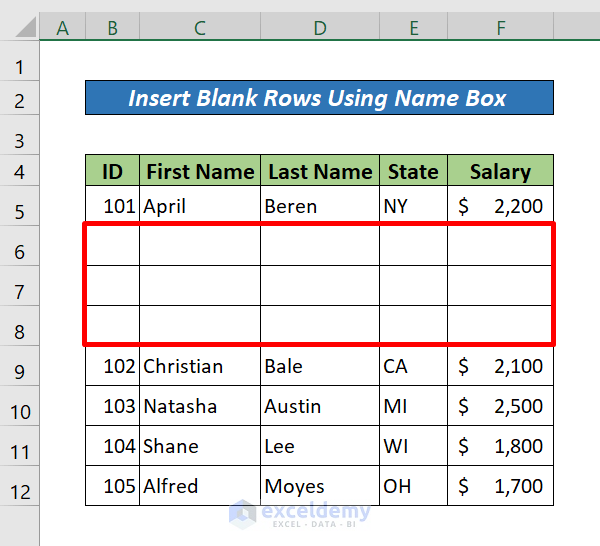Select the cell containing Lee

(320, 446)
